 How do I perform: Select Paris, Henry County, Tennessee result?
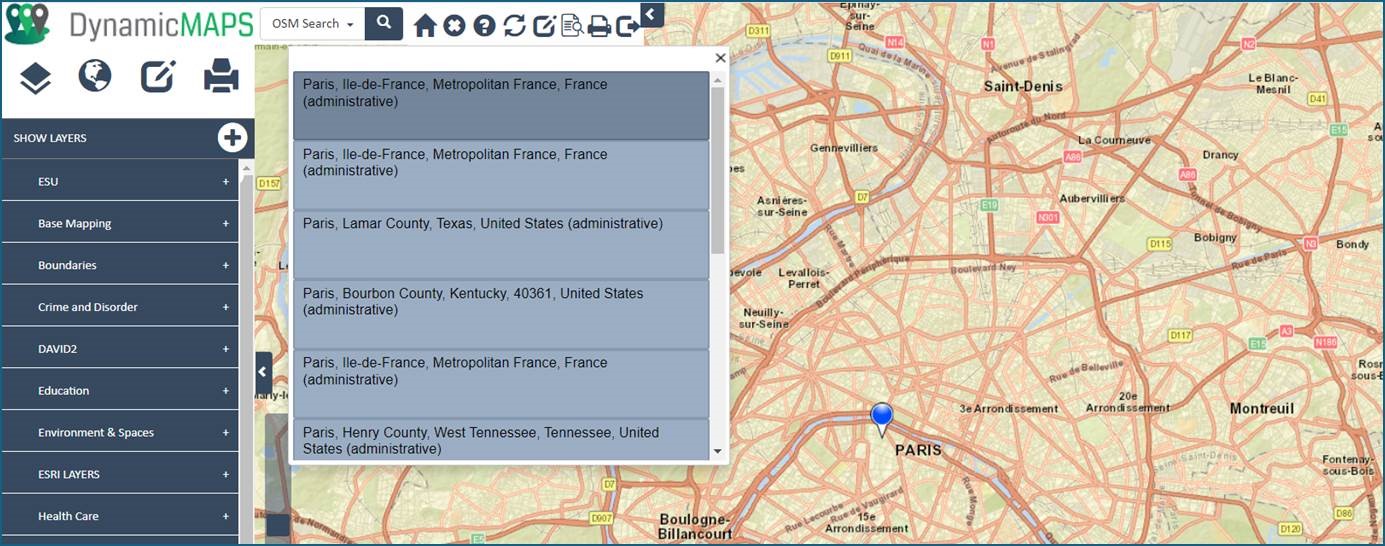point(501,440)
